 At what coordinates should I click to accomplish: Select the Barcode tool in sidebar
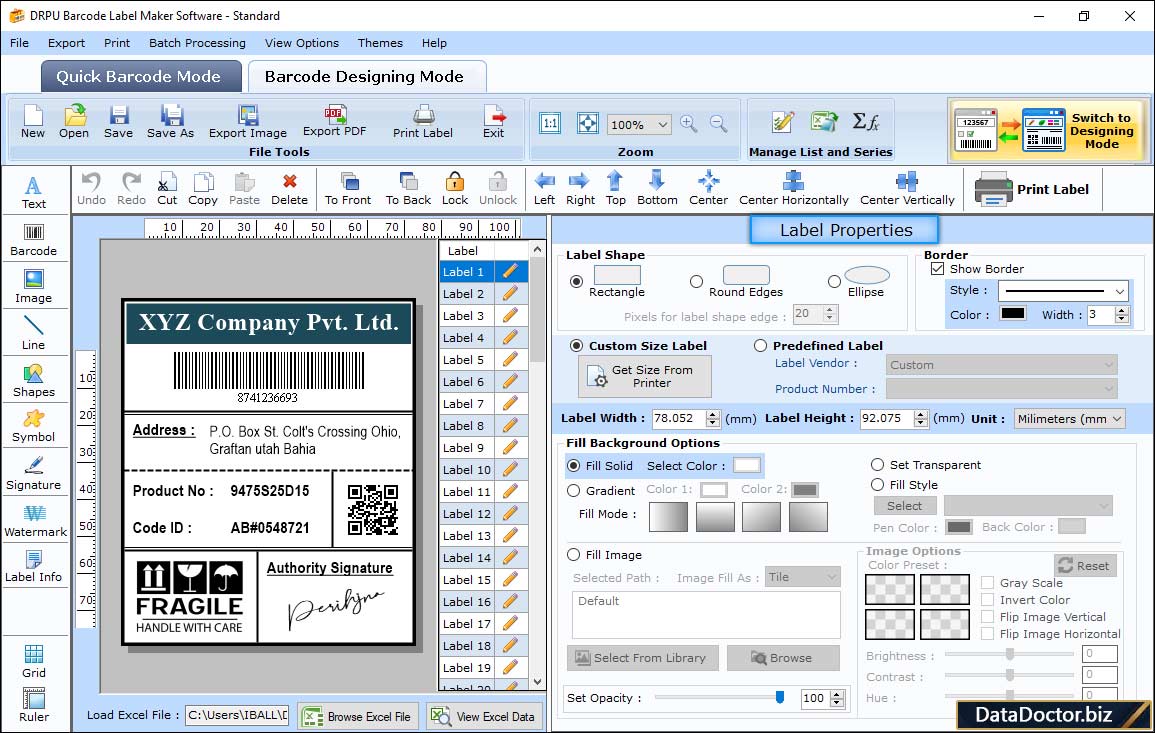34,240
